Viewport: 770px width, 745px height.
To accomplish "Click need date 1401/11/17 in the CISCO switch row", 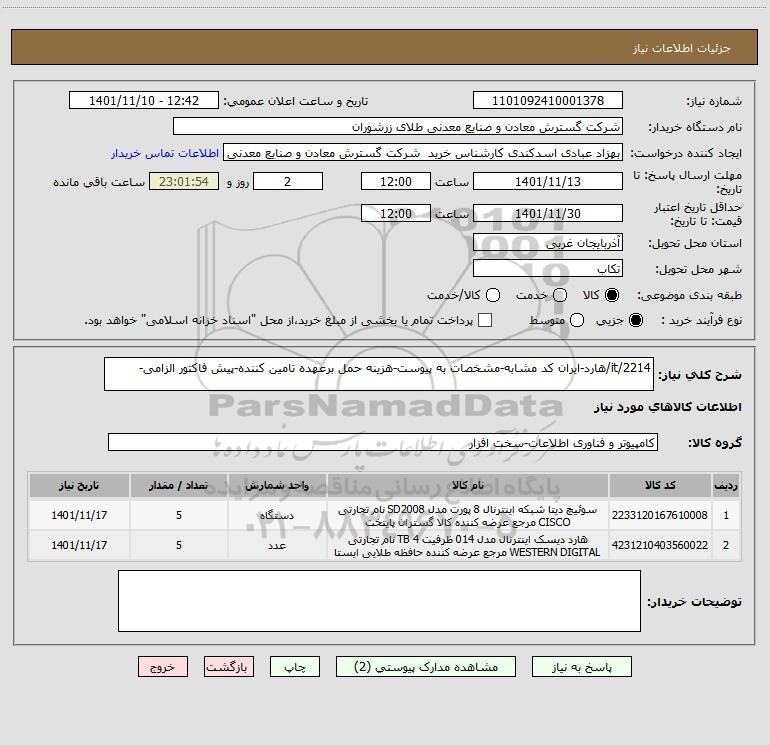I will (x=79, y=515).
